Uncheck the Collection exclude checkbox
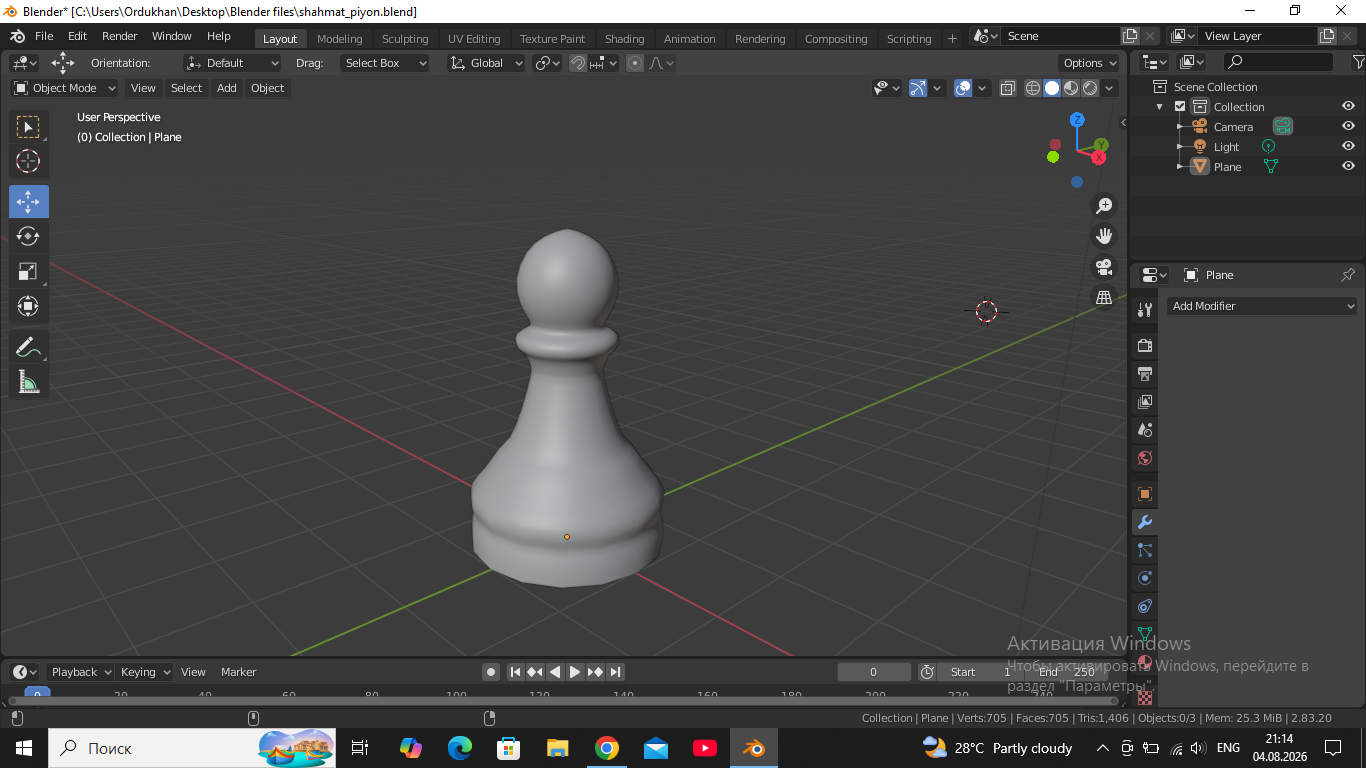This screenshot has height=768, width=1366. click(1180, 107)
